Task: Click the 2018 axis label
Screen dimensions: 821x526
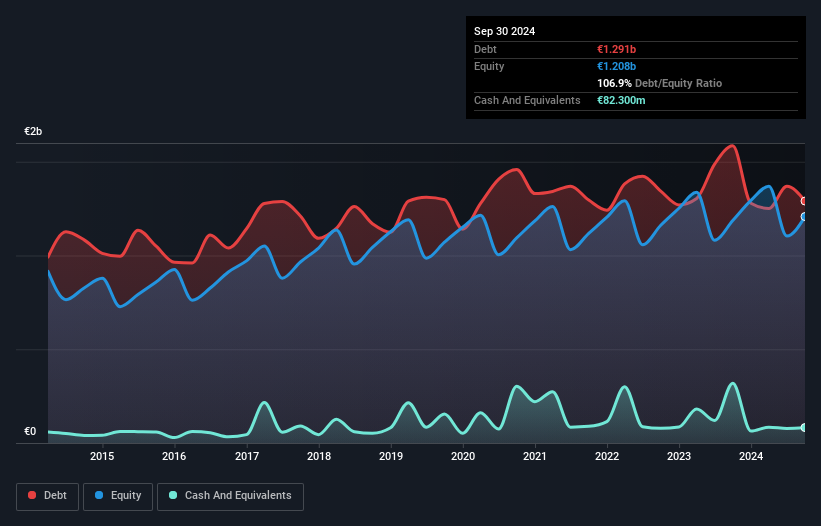Action: point(319,456)
